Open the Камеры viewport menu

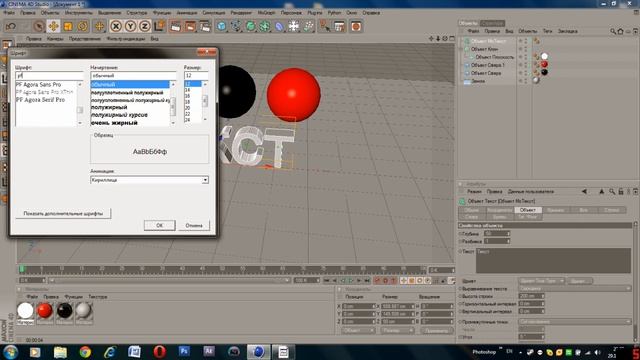coord(55,39)
